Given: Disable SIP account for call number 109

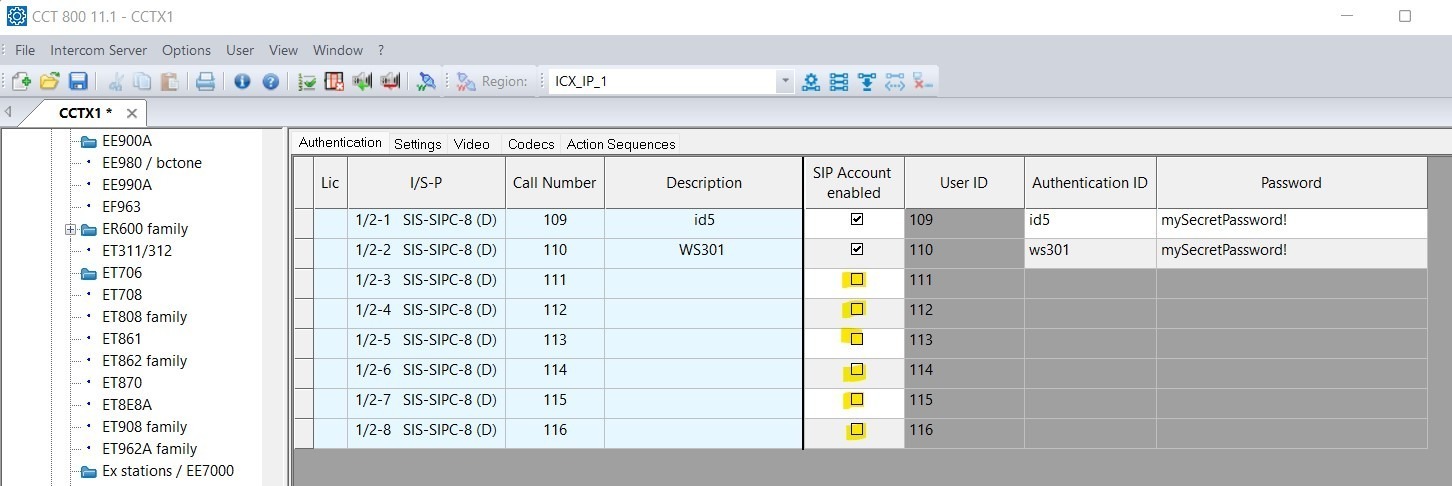Looking at the screenshot, I should pyautogui.click(x=856, y=220).
